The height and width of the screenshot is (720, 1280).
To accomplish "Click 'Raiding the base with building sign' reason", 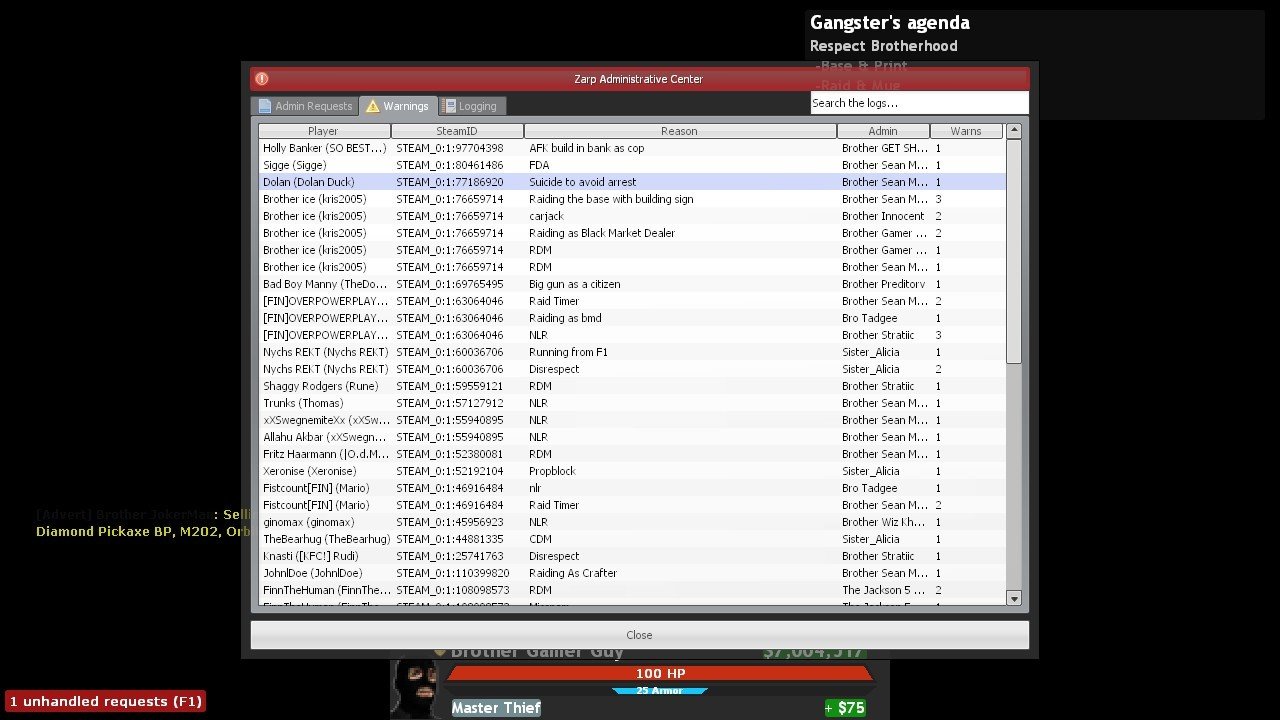I will (x=611, y=199).
